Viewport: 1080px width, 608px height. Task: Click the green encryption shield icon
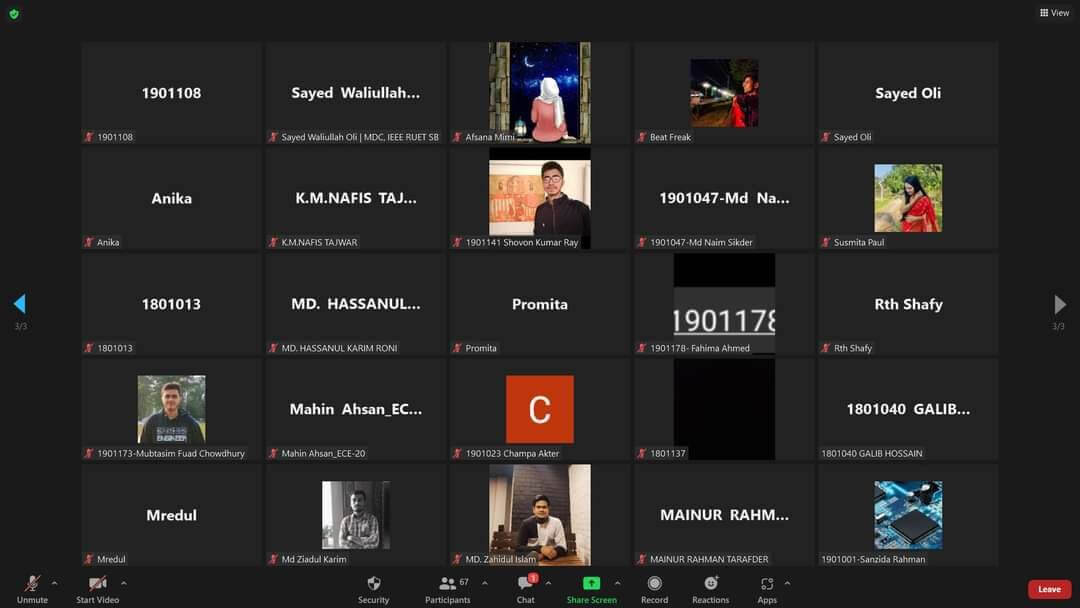pos(14,14)
